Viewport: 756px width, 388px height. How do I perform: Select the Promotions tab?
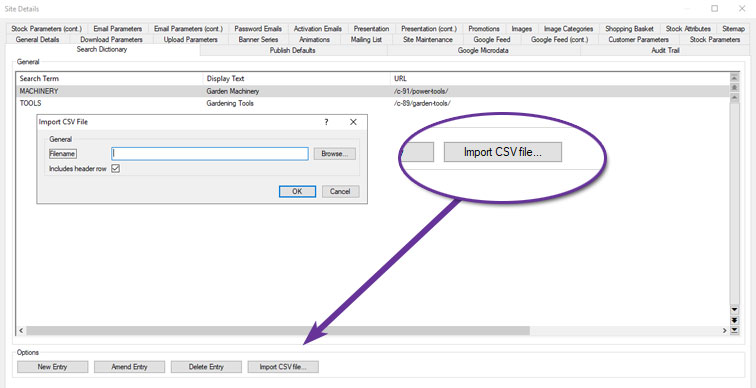(484, 29)
